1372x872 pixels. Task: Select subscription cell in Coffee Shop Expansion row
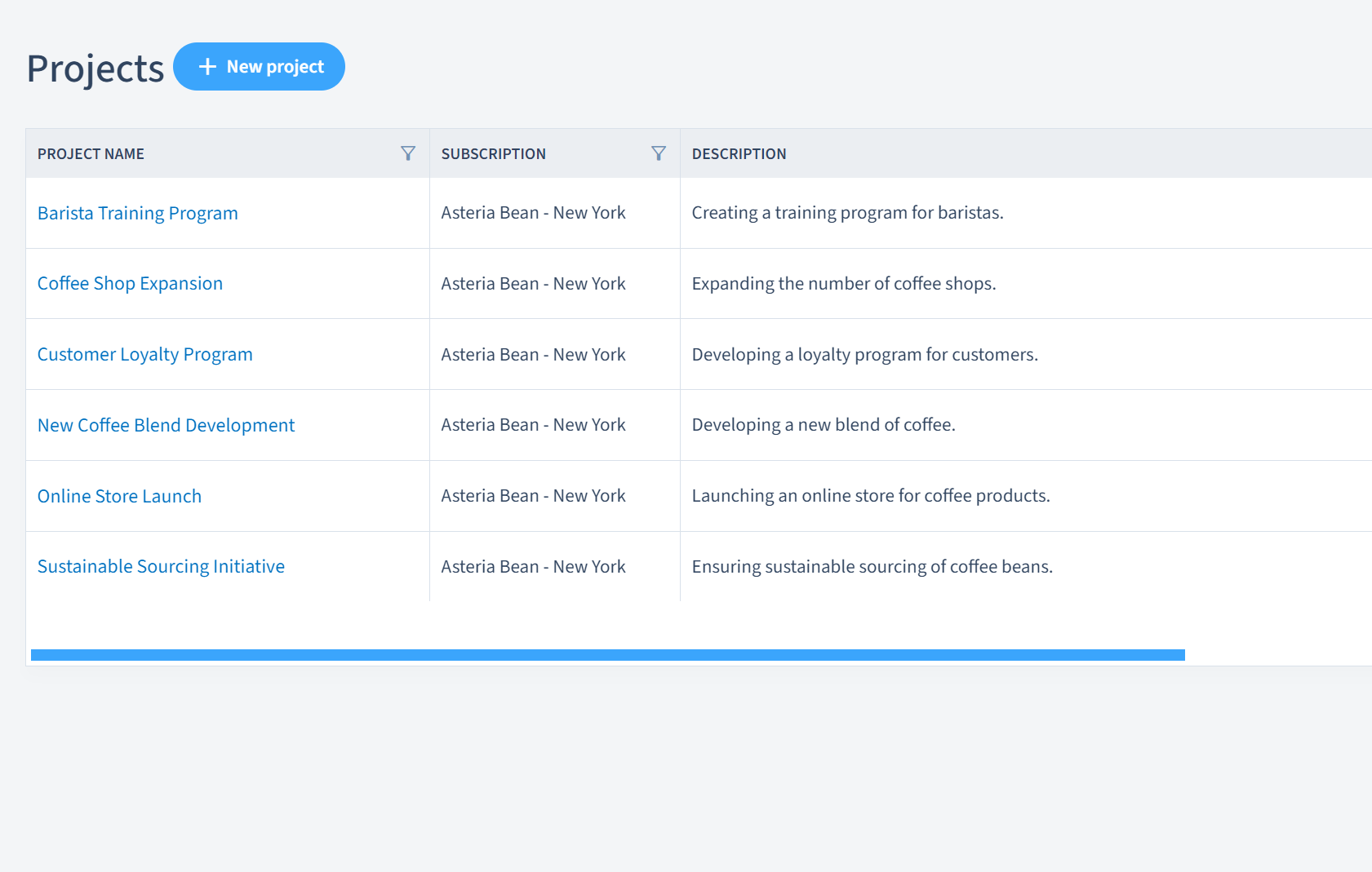tap(555, 284)
